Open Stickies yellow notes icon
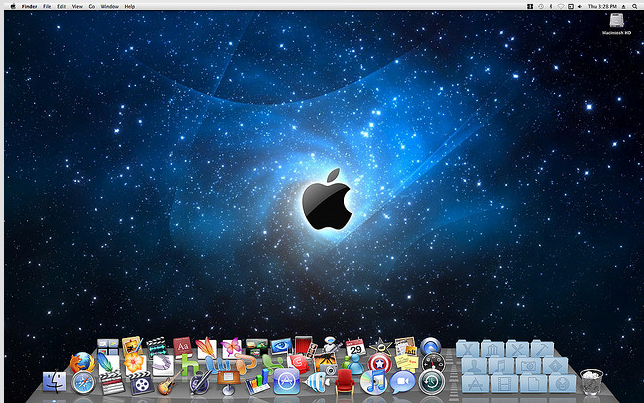The height and width of the screenshot is (403, 644). pos(406,364)
